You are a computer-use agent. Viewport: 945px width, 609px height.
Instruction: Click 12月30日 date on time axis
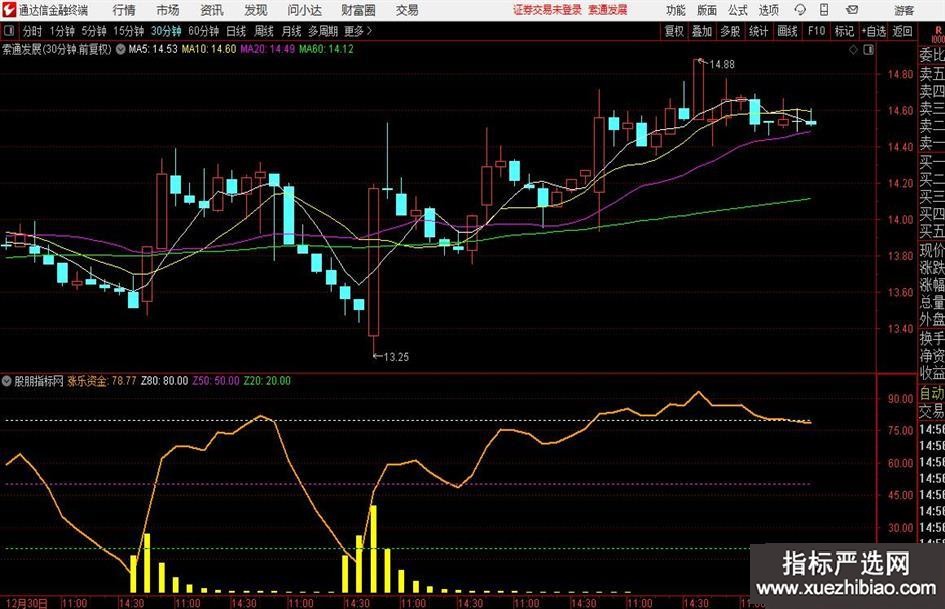click(x=27, y=603)
